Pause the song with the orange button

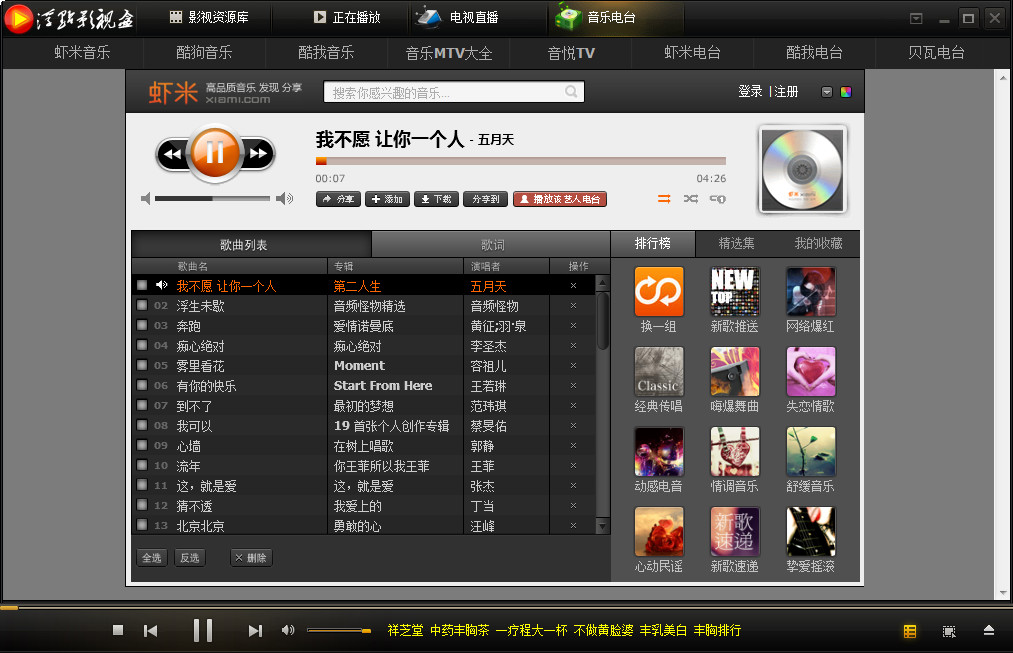click(x=215, y=153)
